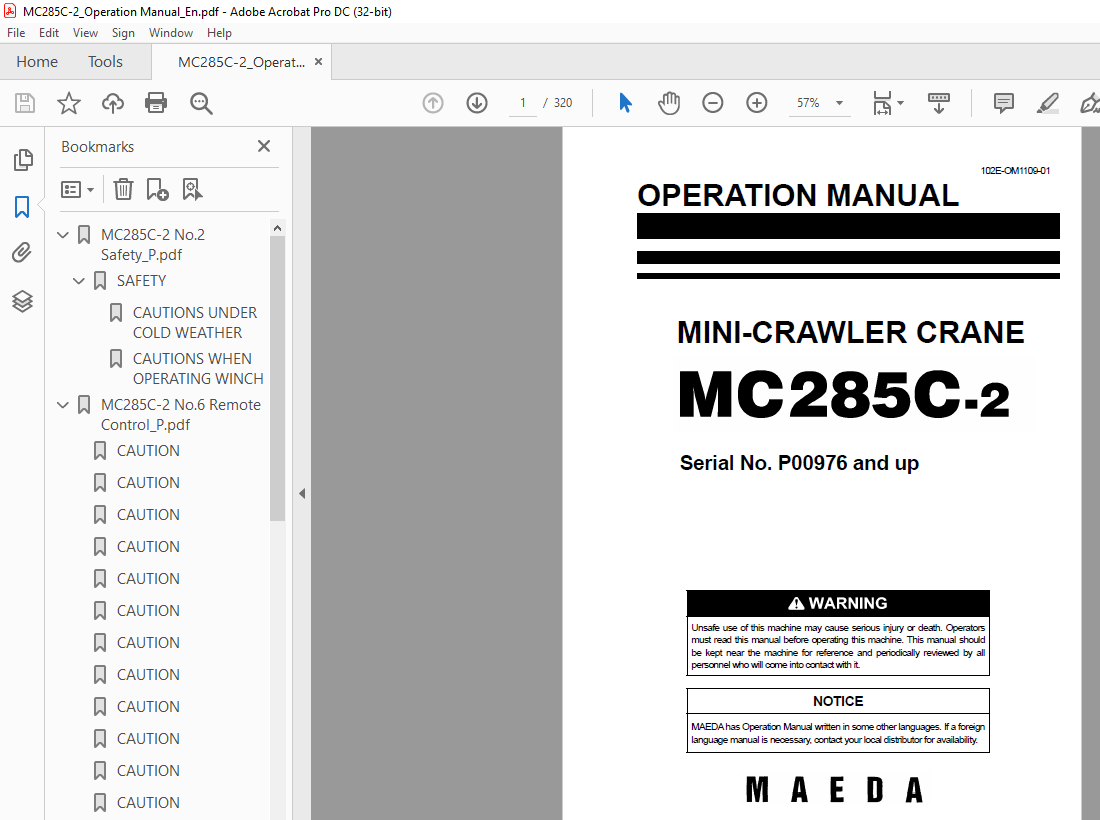Click the read mode keyboard icon
1100x820 pixels.
[939, 103]
